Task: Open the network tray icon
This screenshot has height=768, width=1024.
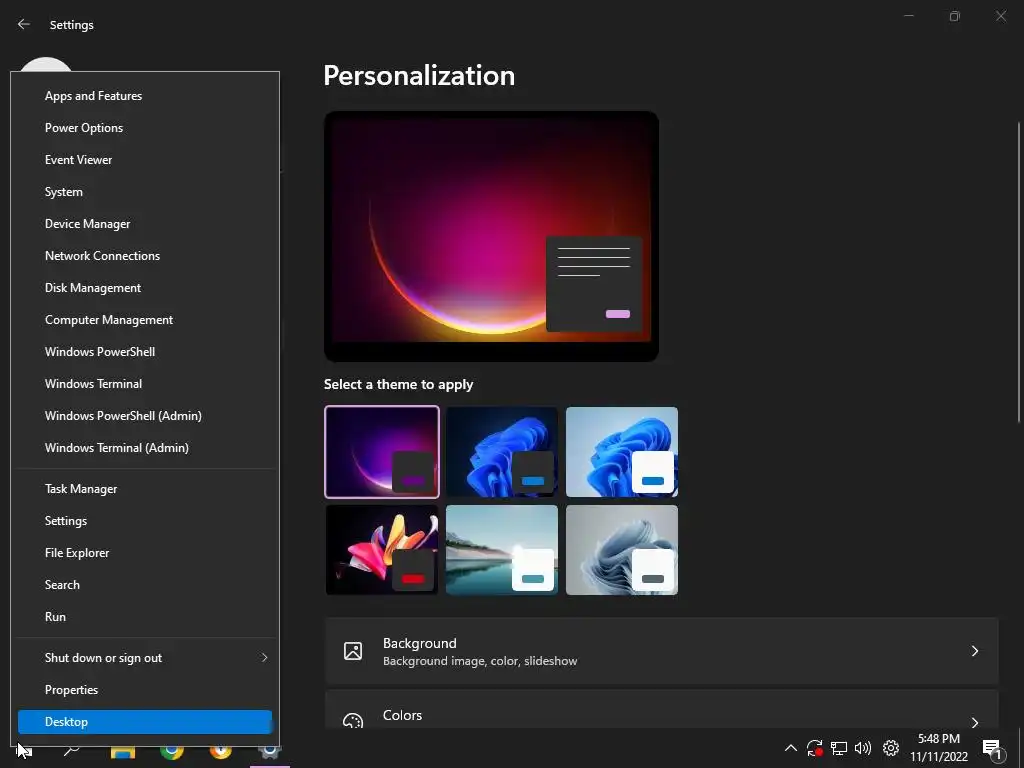Action: pyautogui.click(x=839, y=748)
